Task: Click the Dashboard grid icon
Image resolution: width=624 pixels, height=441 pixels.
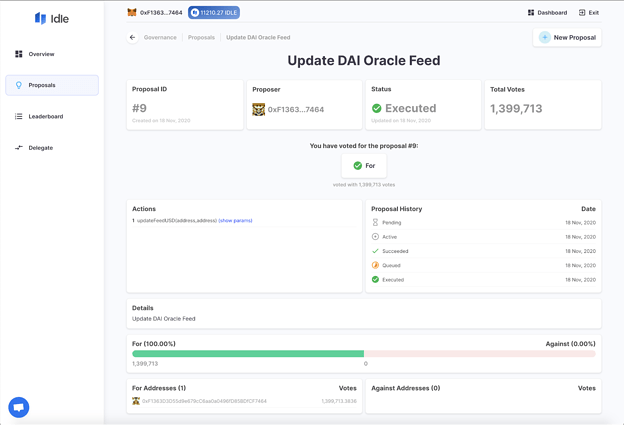Action: point(531,13)
